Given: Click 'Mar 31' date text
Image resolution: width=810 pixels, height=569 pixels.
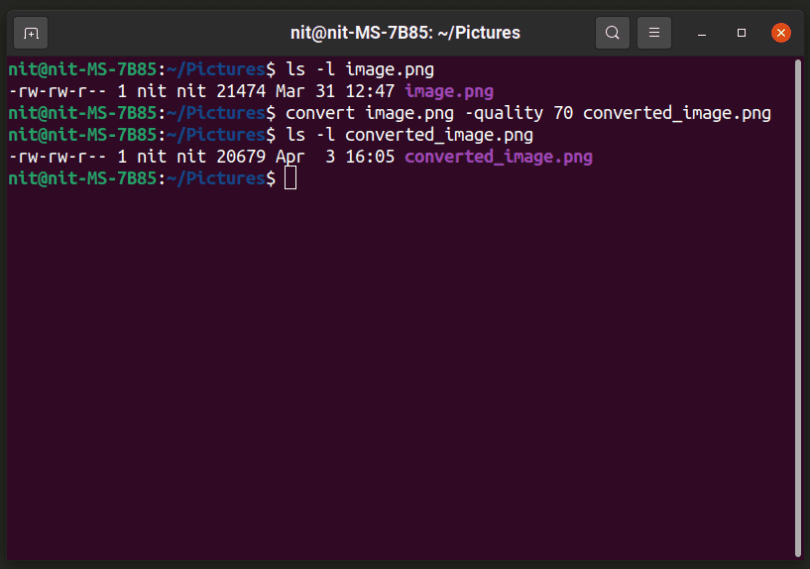Looking at the screenshot, I should 305,91.
